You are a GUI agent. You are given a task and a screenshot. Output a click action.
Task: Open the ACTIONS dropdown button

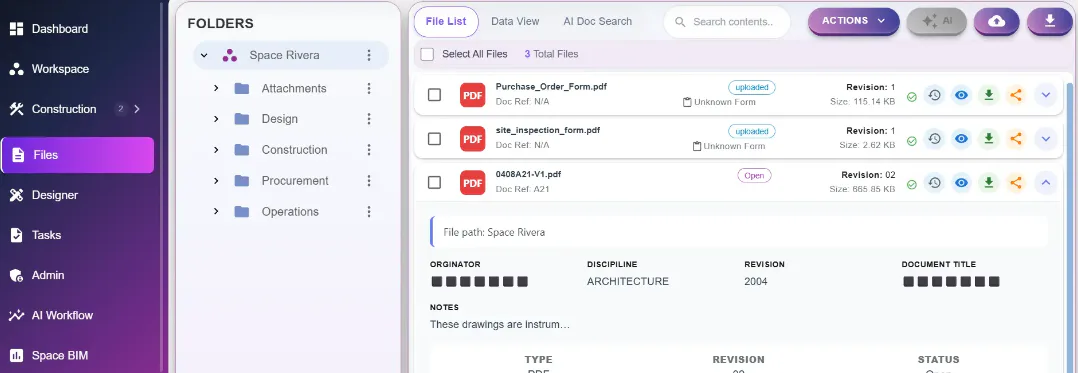pyautogui.click(x=854, y=21)
